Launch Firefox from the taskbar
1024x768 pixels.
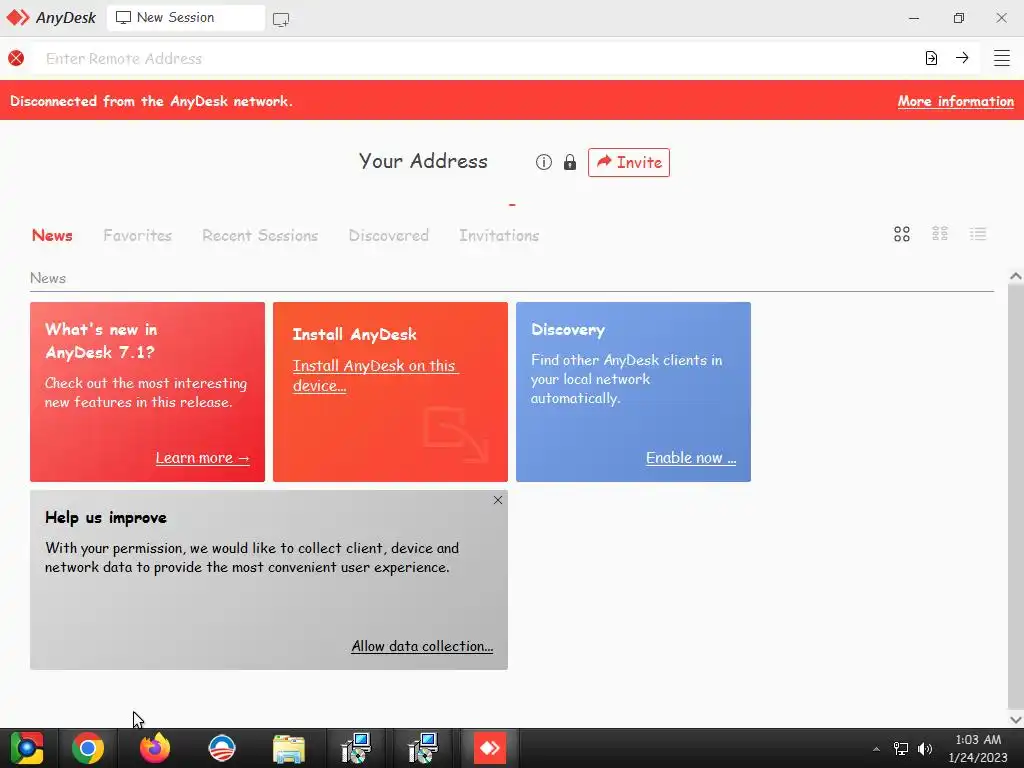155,748
